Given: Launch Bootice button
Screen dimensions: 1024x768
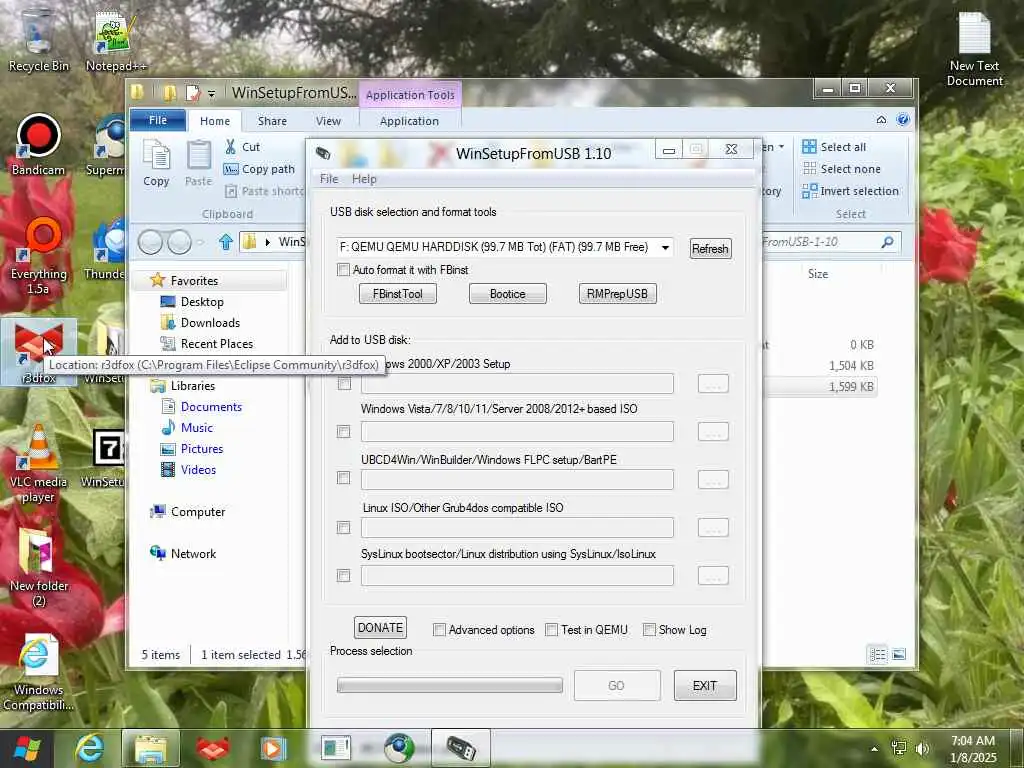Looking at the screenshot, I should coord(507,294).
